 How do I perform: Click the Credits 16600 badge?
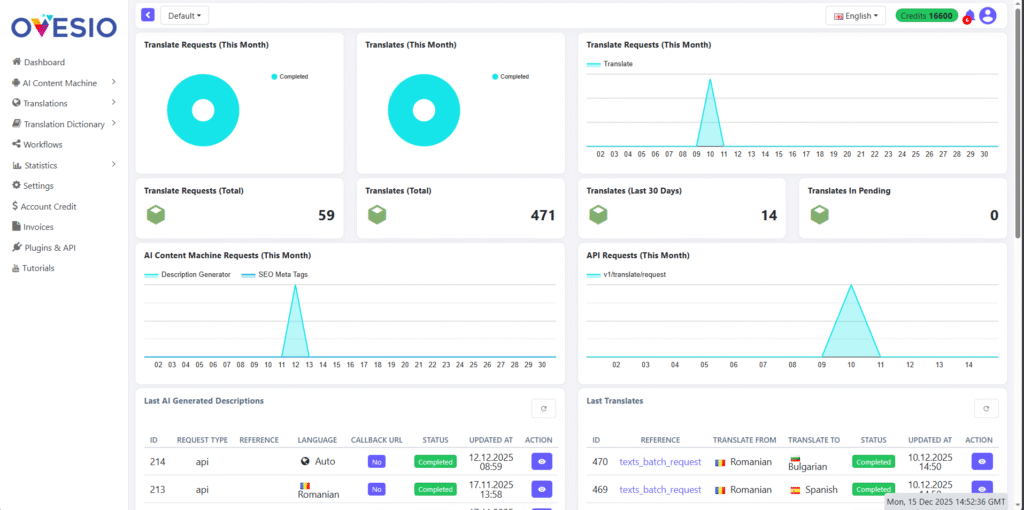click(925, 16)
